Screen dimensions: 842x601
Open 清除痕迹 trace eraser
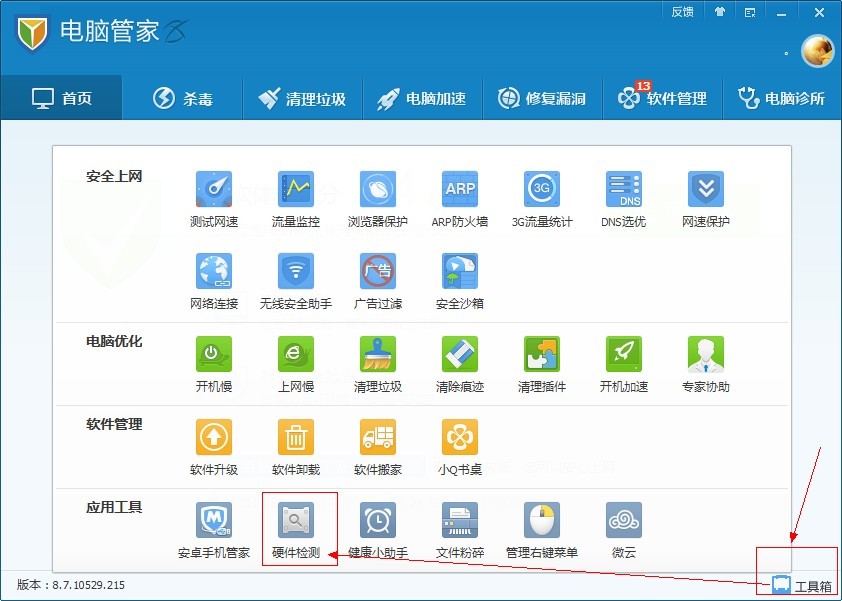tap(460, 365)
